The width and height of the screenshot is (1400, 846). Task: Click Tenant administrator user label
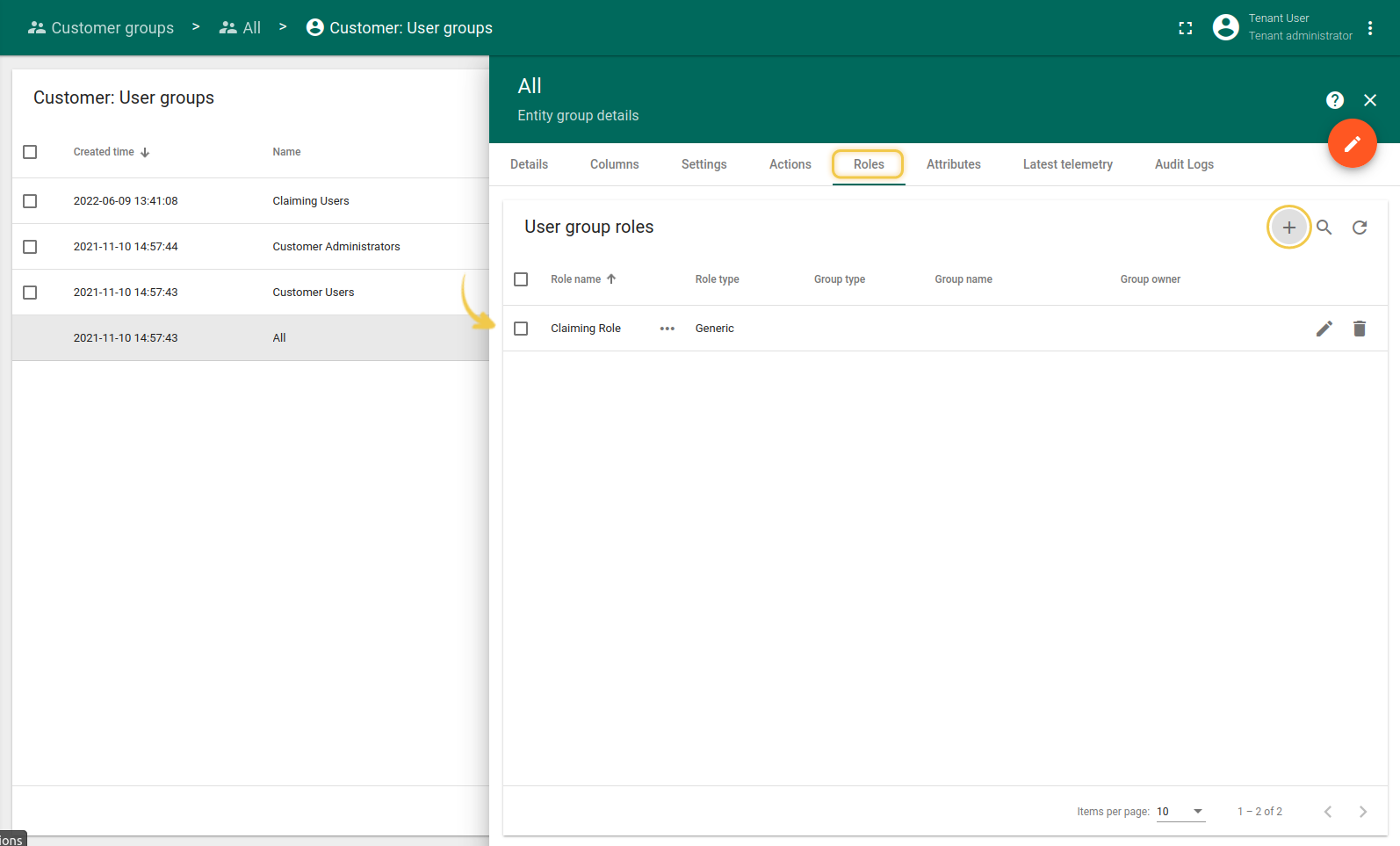[x=1301, y=36]
